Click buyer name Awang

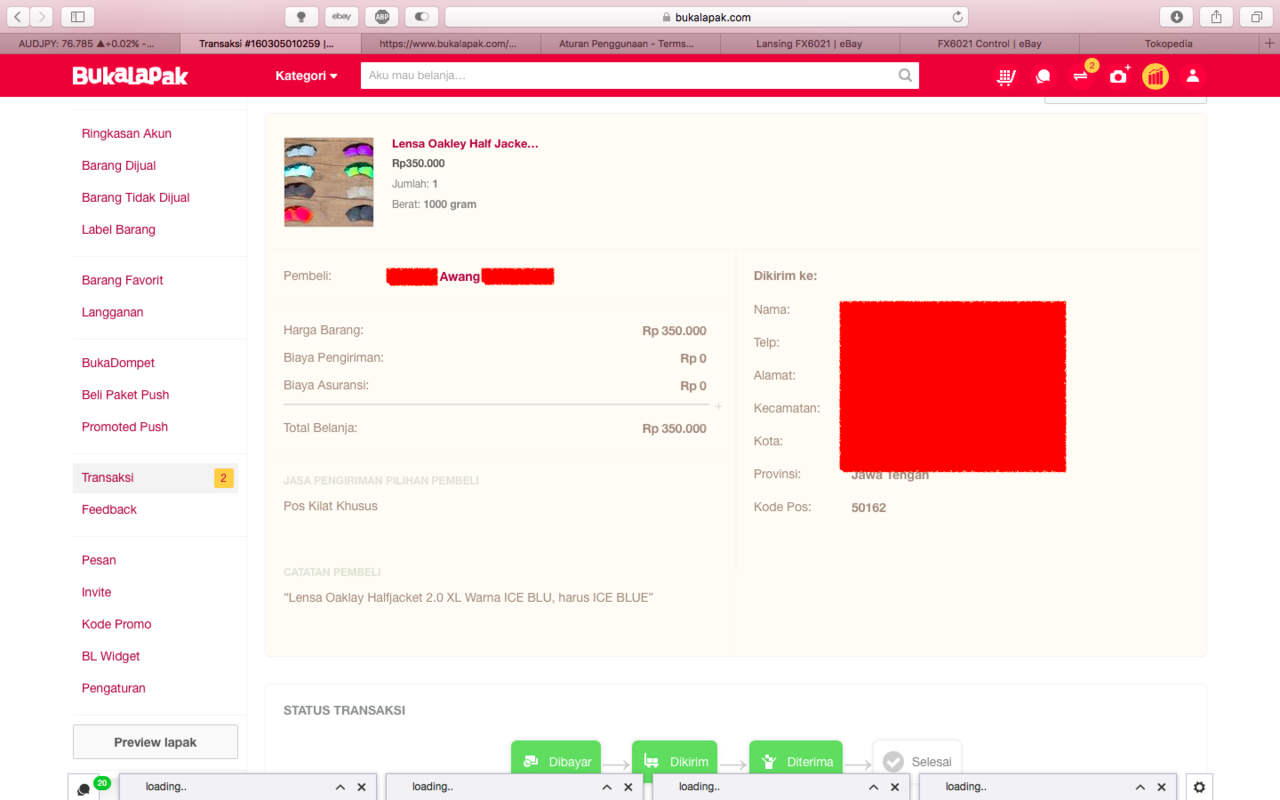460,277
